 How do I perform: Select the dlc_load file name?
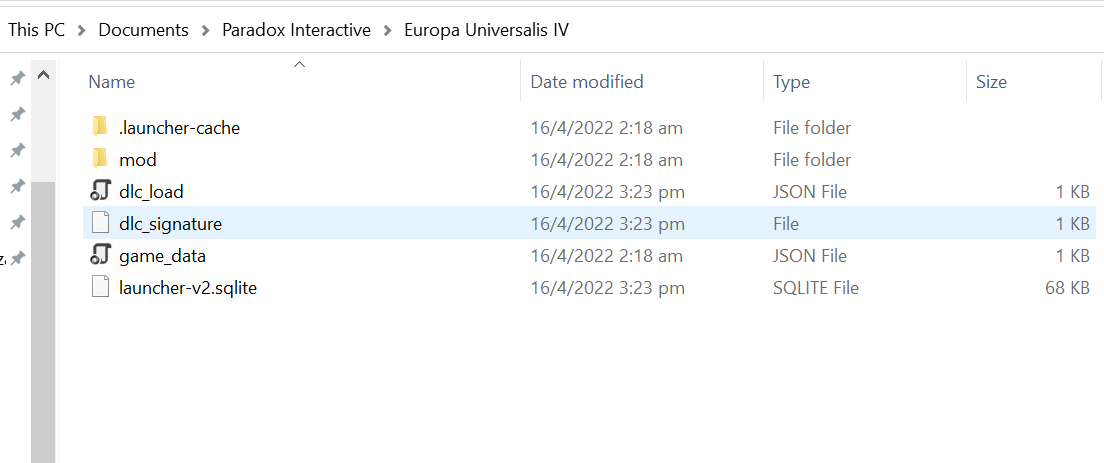(151, 191)
